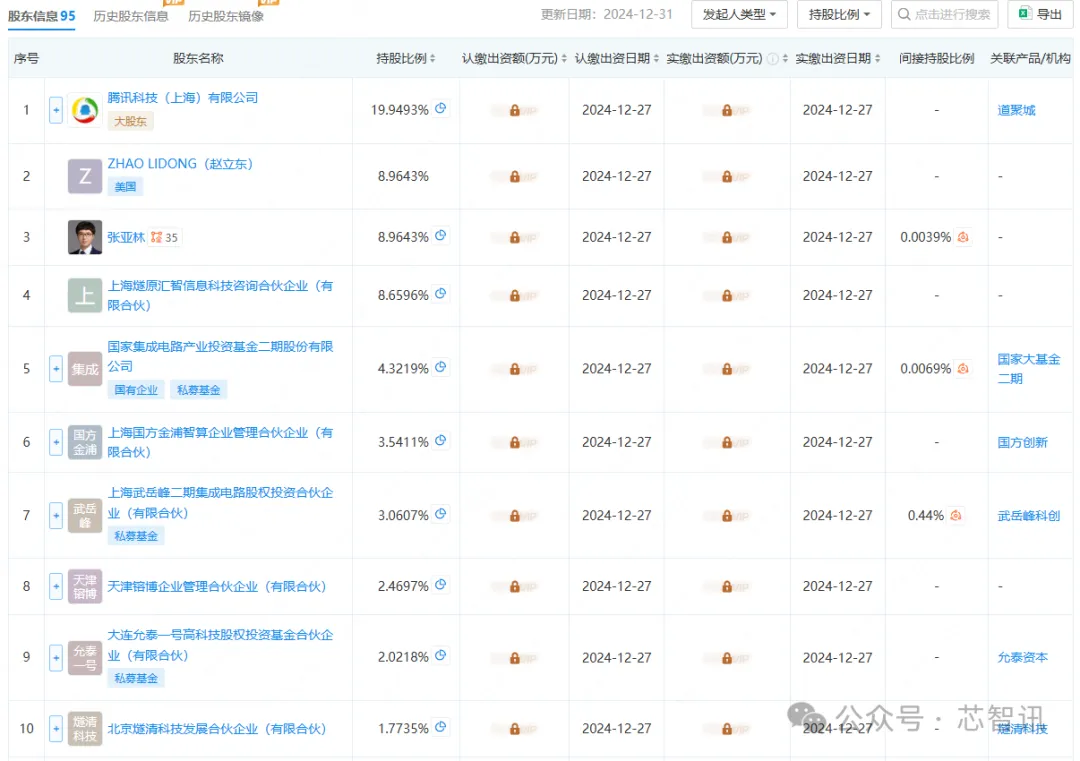This screenshot has height=761, width=1080.
Task: Click the 集成 company logo tile
Action: (x=85, y=368)
